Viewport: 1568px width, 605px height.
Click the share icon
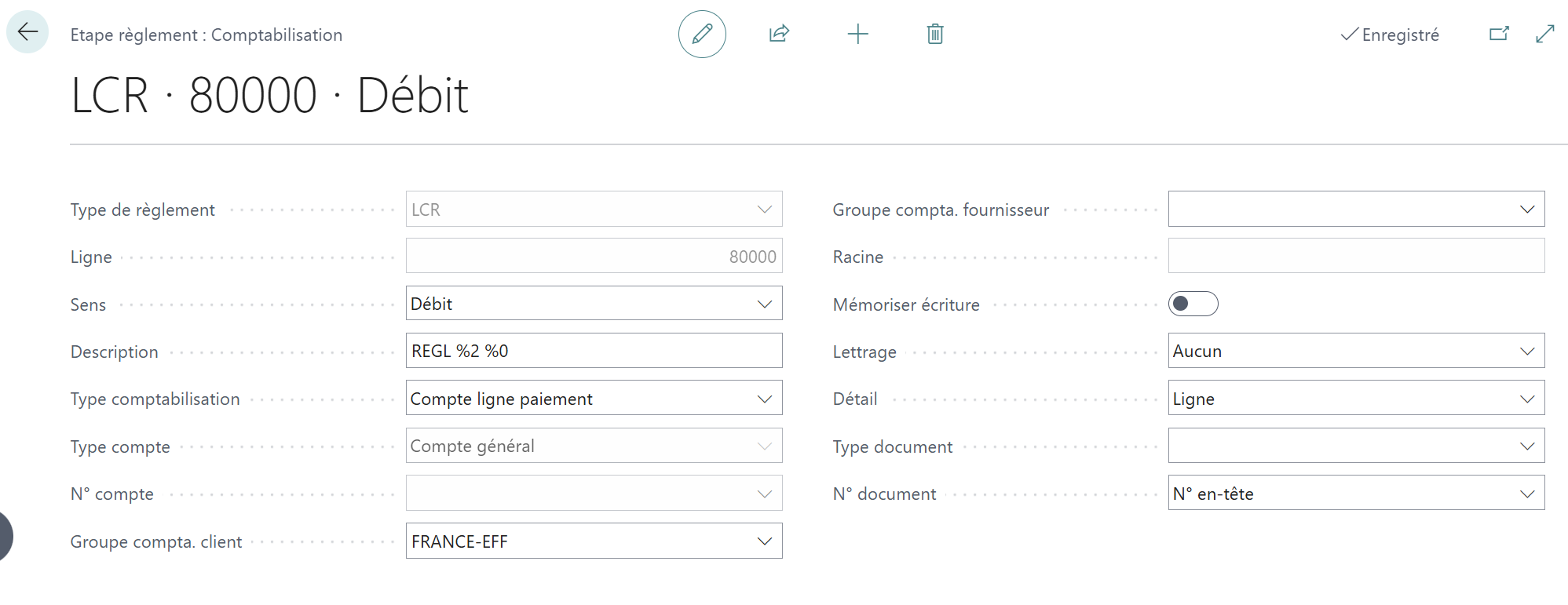pos(778,34)
